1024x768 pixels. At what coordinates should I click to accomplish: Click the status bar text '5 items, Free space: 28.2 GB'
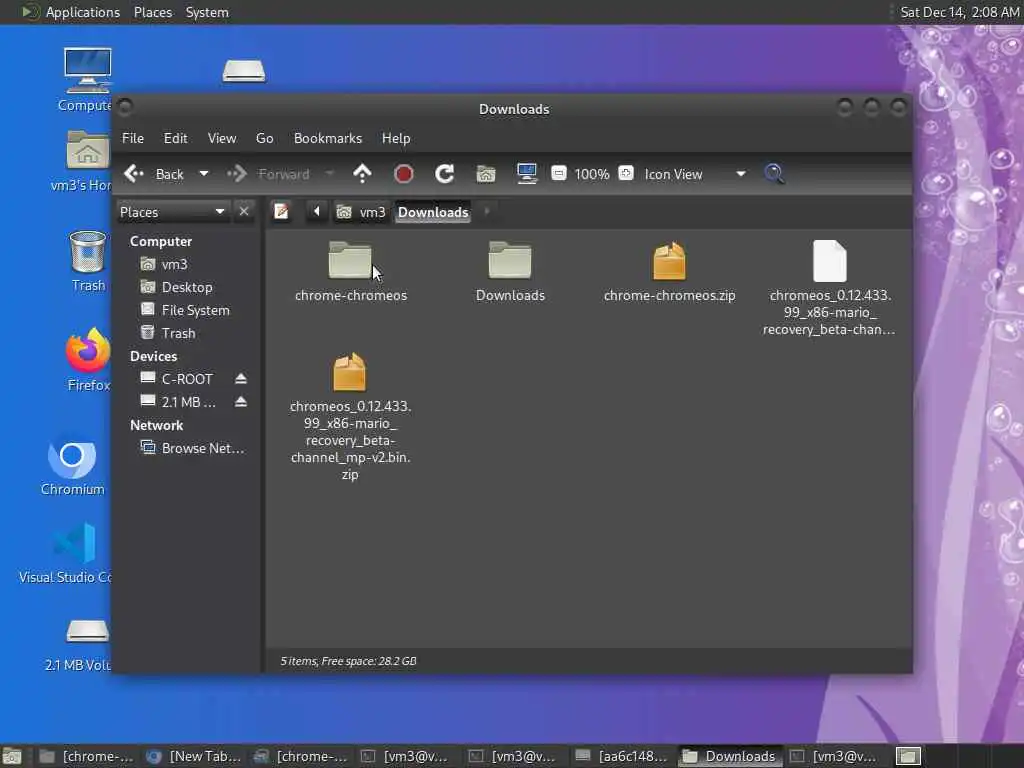348,661
